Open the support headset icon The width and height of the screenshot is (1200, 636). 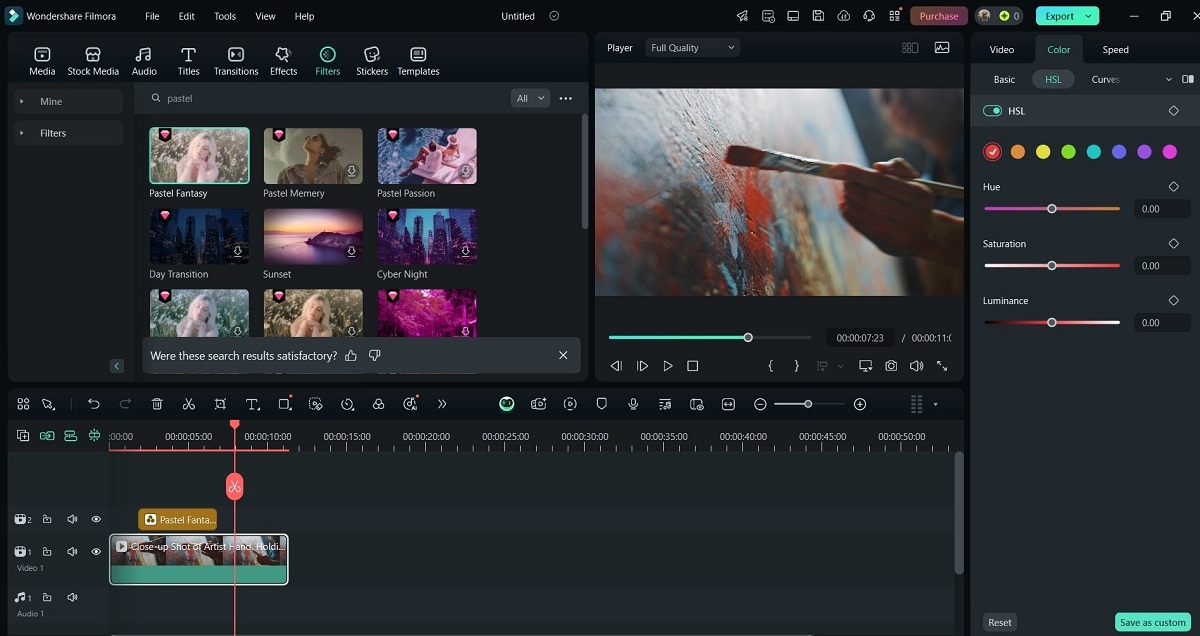pos(868,16)
